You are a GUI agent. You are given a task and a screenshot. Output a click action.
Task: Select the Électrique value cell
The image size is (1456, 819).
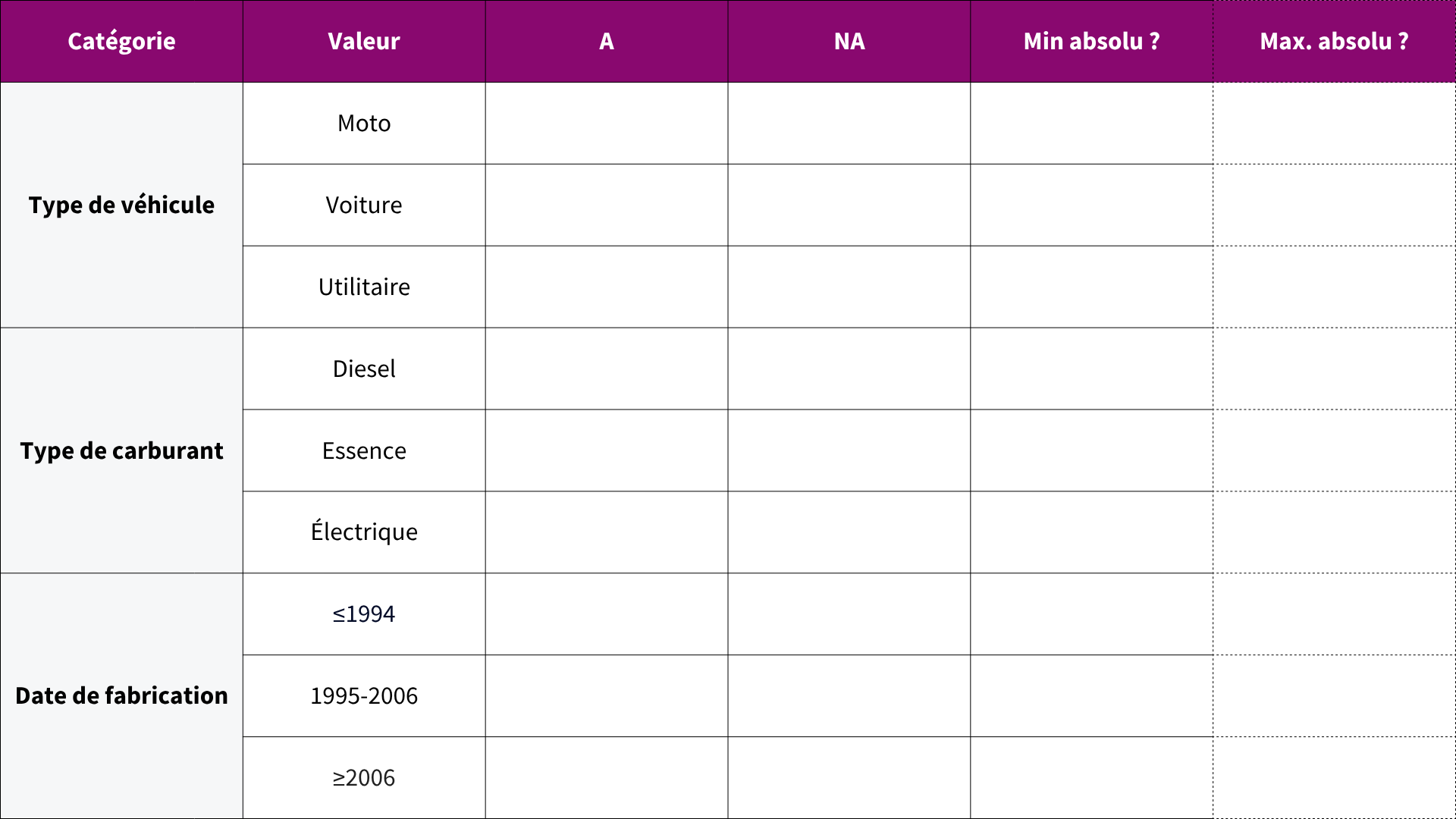click(x=364, y=532)
